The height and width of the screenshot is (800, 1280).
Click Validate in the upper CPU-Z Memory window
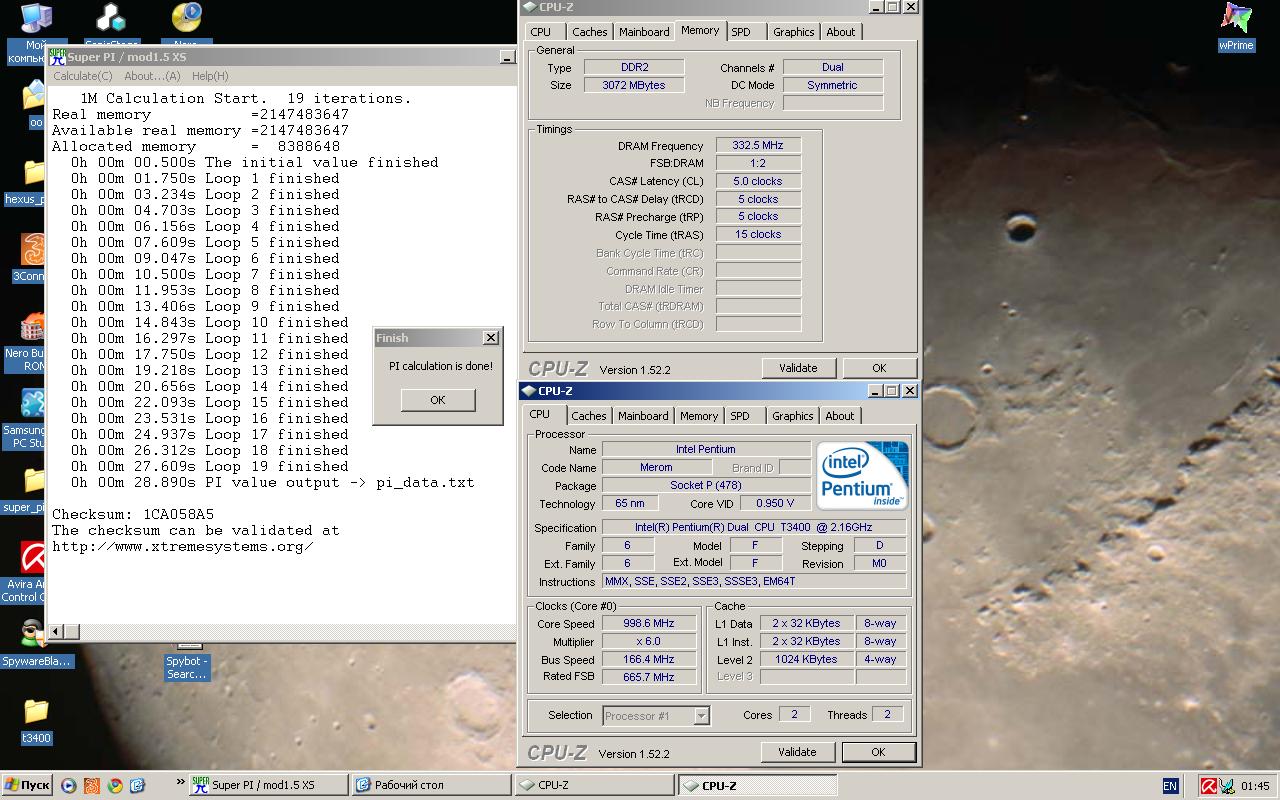[798, 368]
